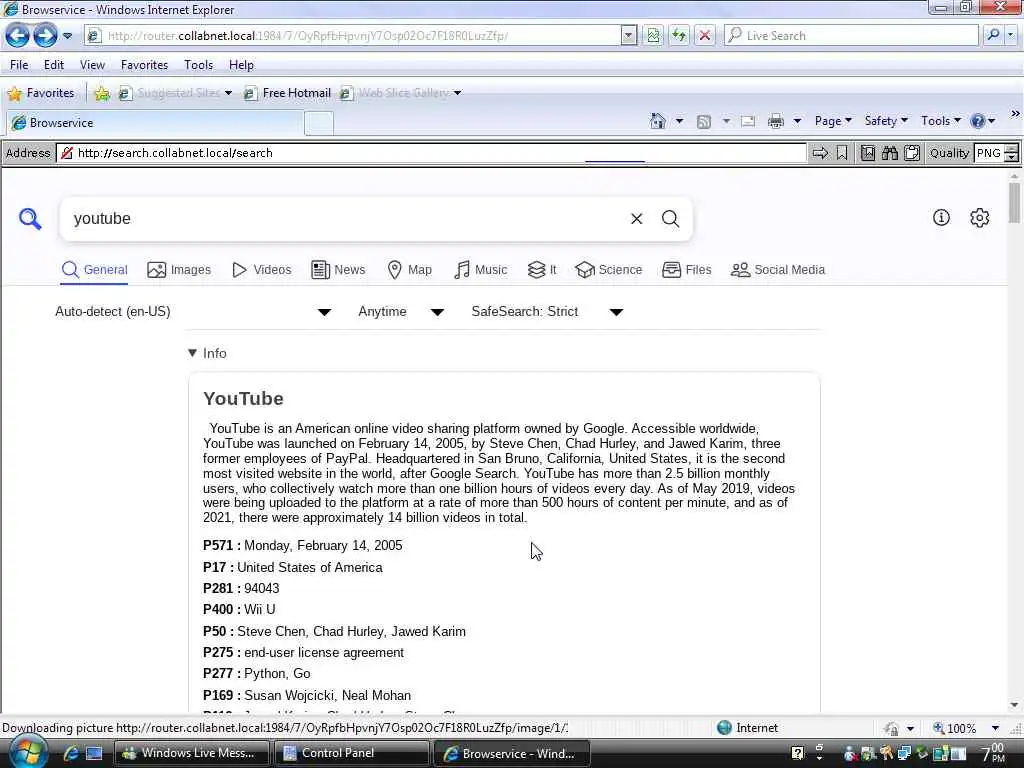The width and height of the screenshot is (1024, 768).
Task: Click the RSS Feeds icon
Action: (703, 121)
